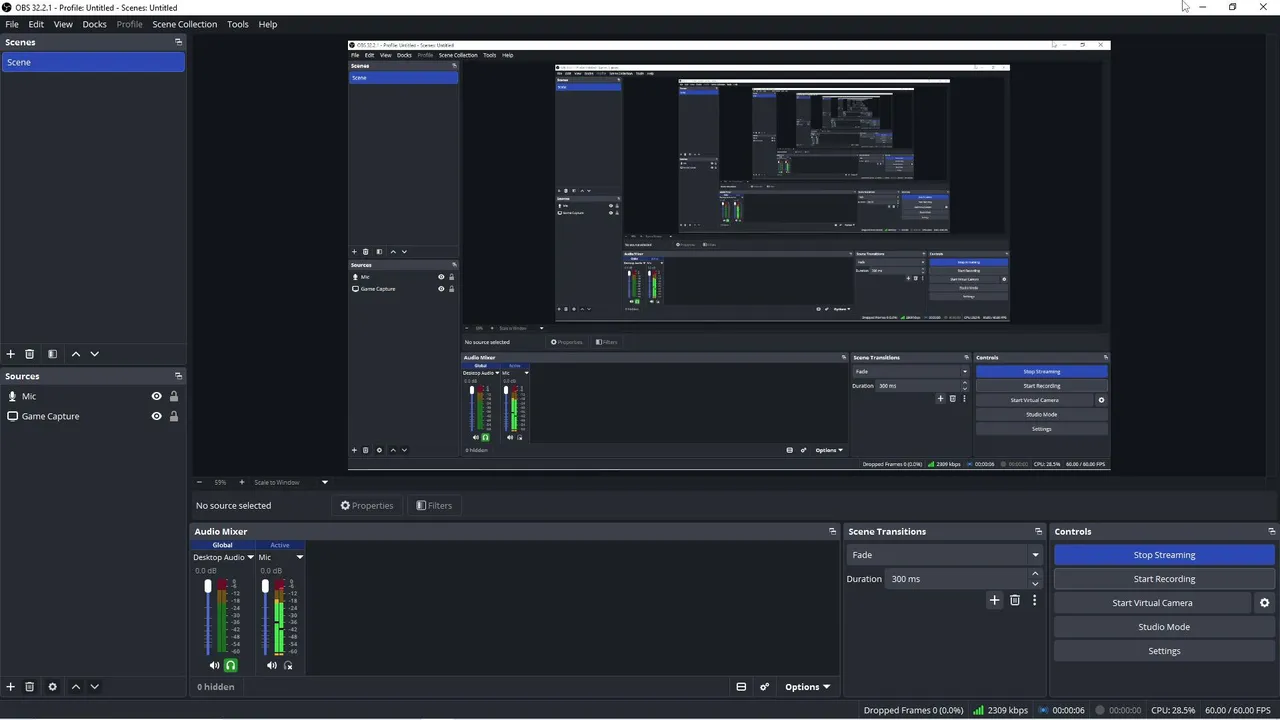This screenshot has width=1280, height=720.
Task: Open Desktop Audio channel options arrow
Action: pos(250,557)
